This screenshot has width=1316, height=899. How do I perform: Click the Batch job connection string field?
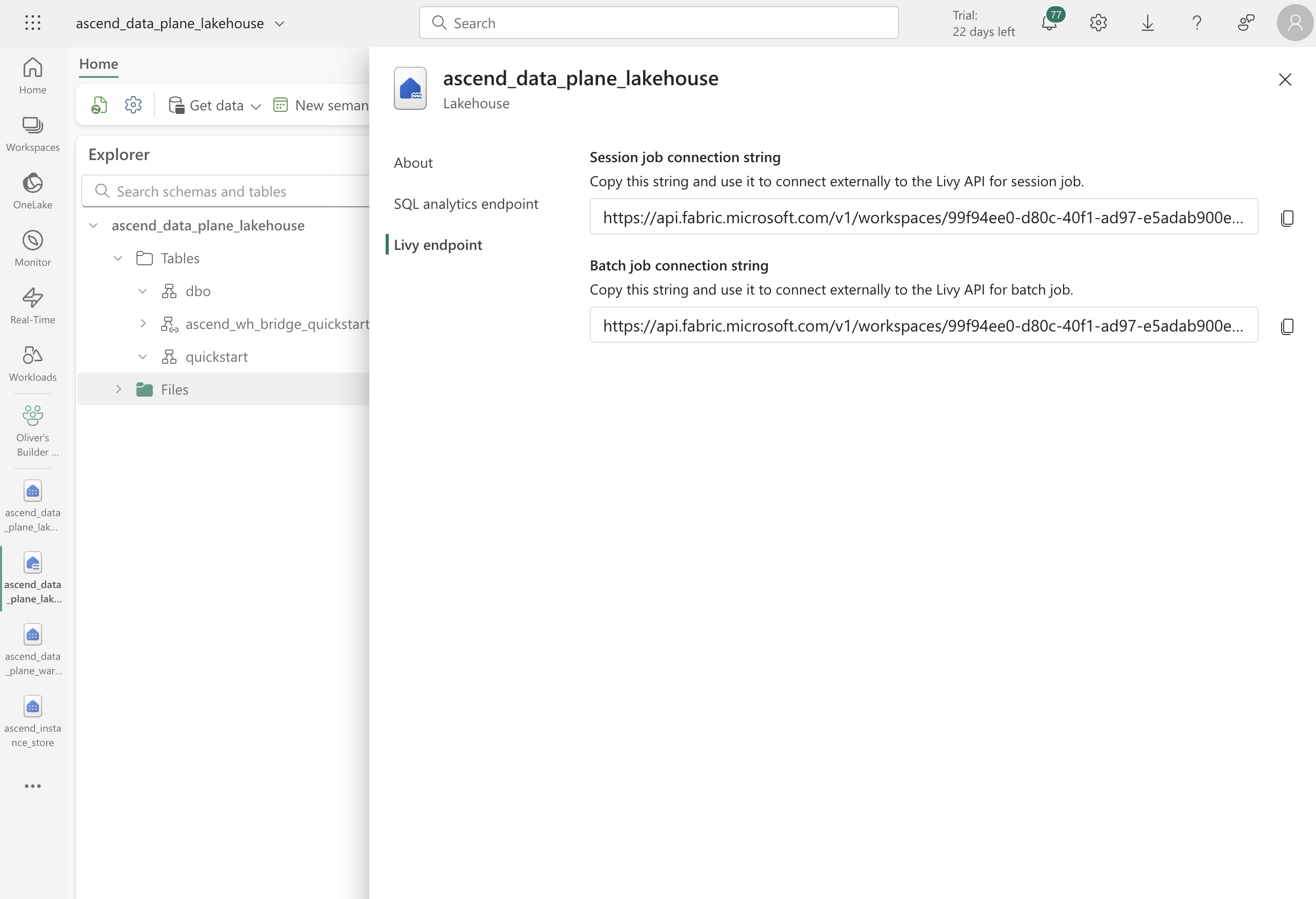[x=924, y=325]
